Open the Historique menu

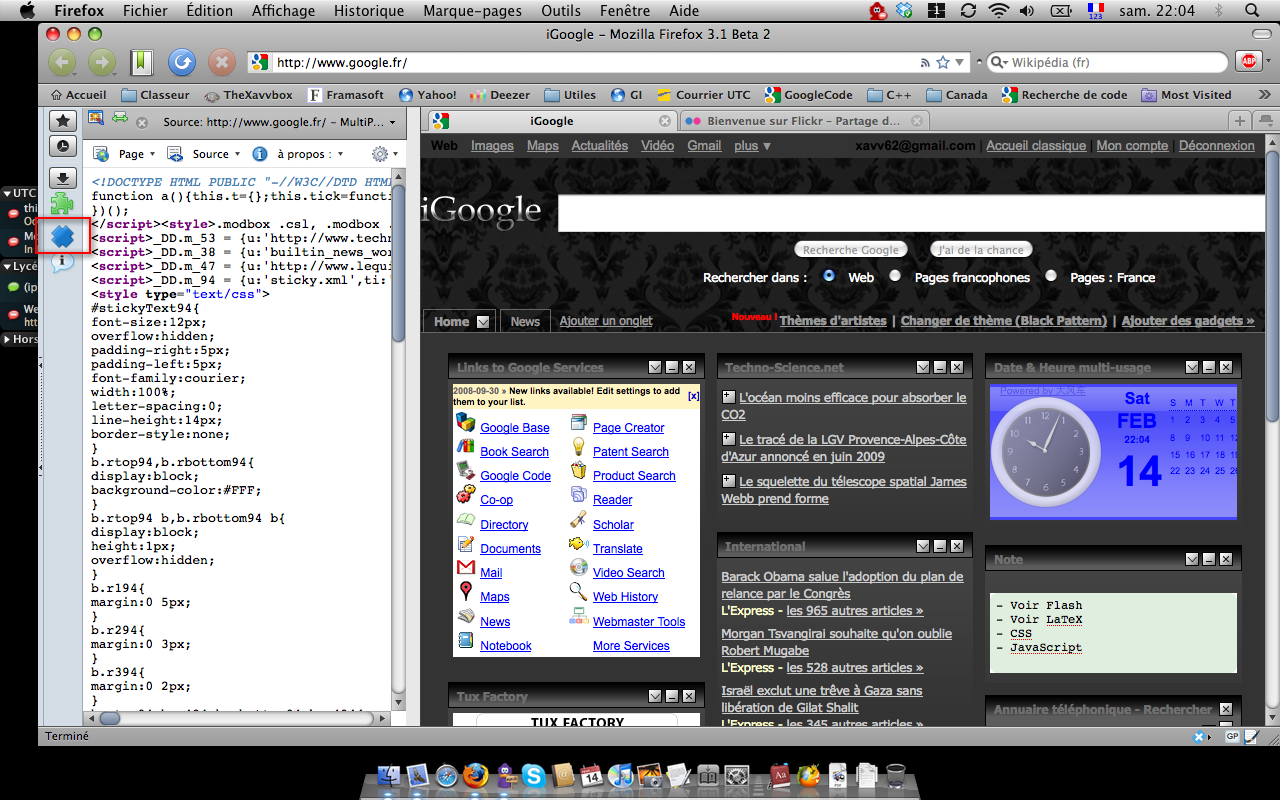pyautogui.click(x=369, y=11)
